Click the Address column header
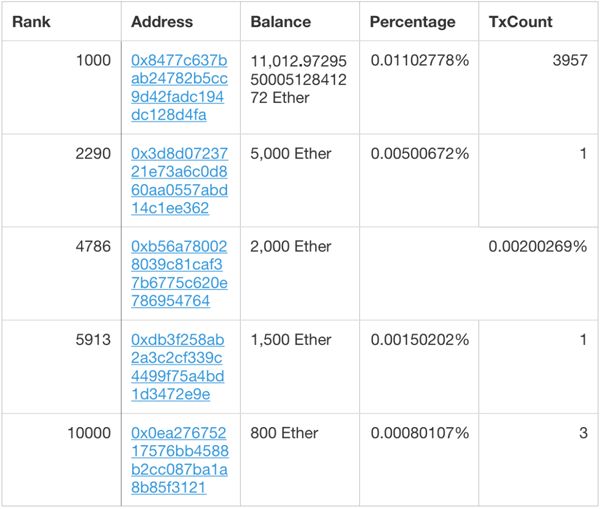 click(162, 22)
